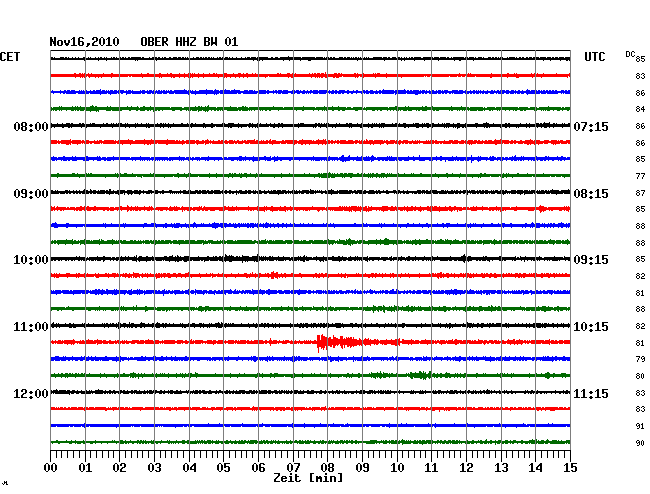Select the 12:00 CET time label
The height and width of the screenshot is (494, 650).
(31, 393)
